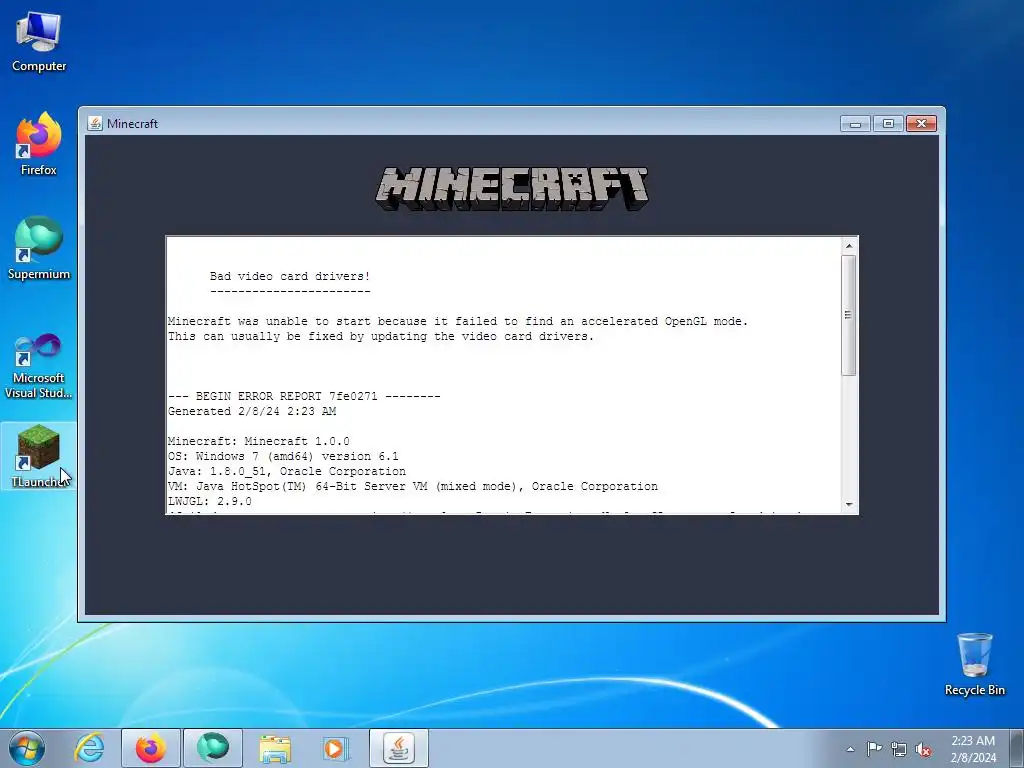Select the Microsoft Visual Studio shortcut
1024x768 pixels.
39,366
